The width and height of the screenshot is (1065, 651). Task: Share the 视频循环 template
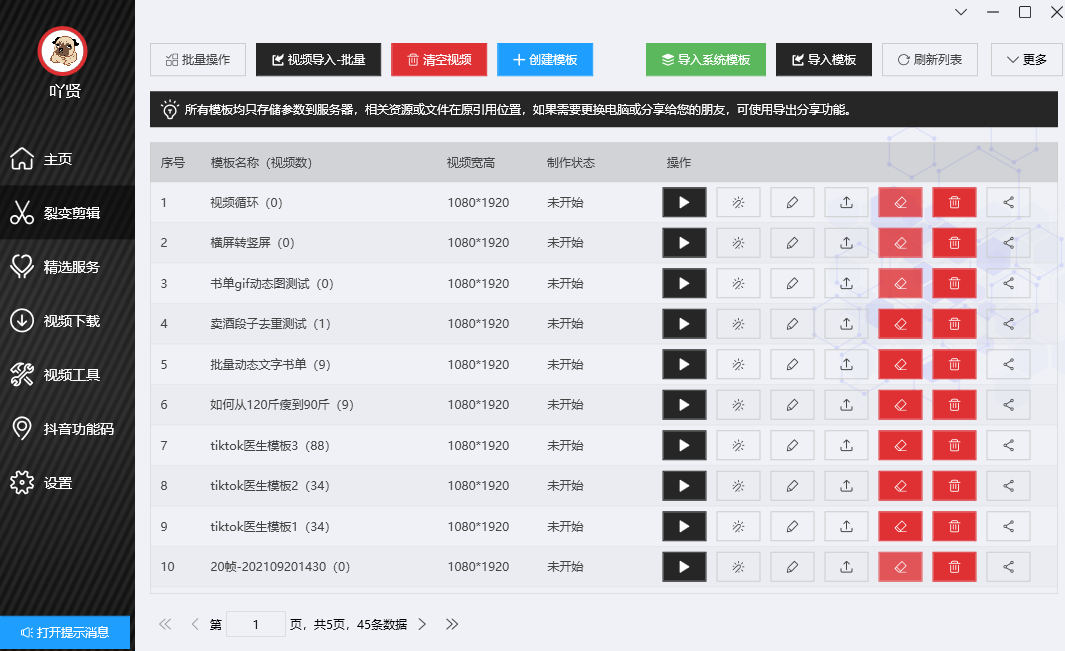coord(1009,203)
